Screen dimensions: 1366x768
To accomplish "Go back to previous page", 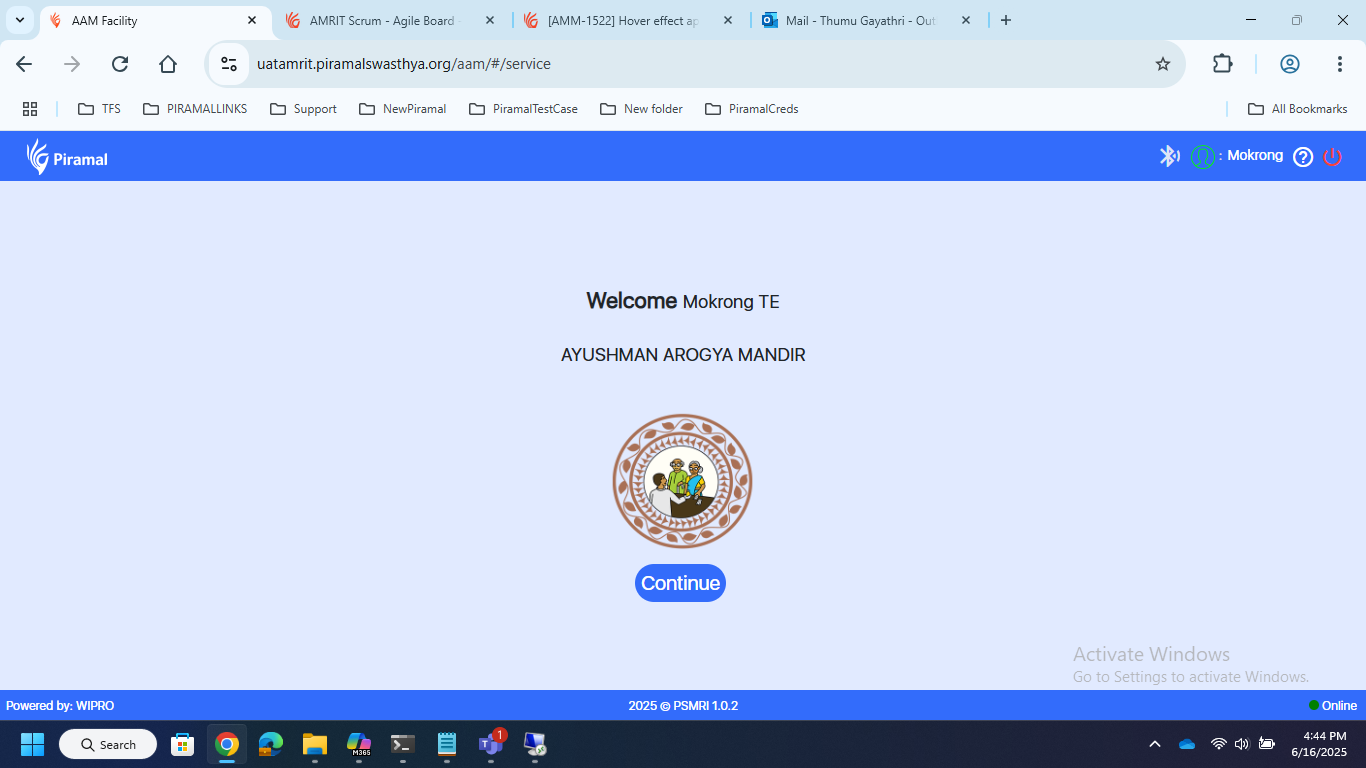I will click(24, 64).
